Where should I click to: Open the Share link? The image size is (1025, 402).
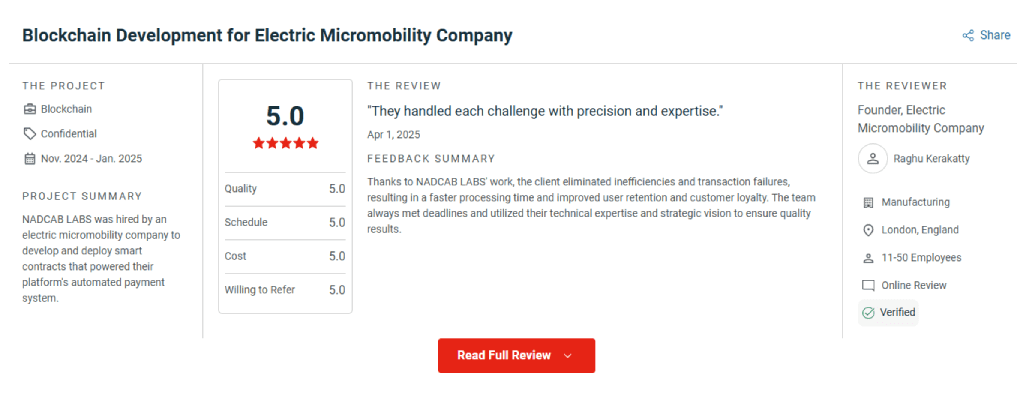[x=986, y=35]
